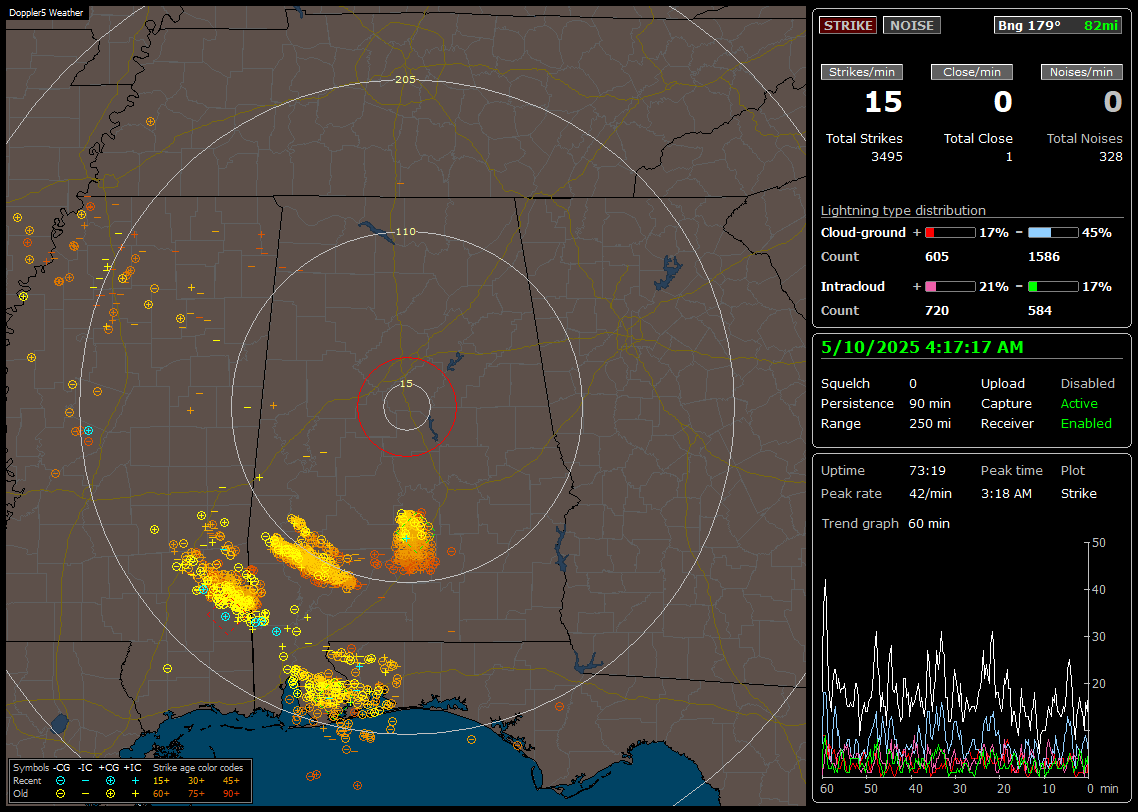1138x812 pixels.
Task: Click the Total Strikes value 3495
Action: [887, 157]
